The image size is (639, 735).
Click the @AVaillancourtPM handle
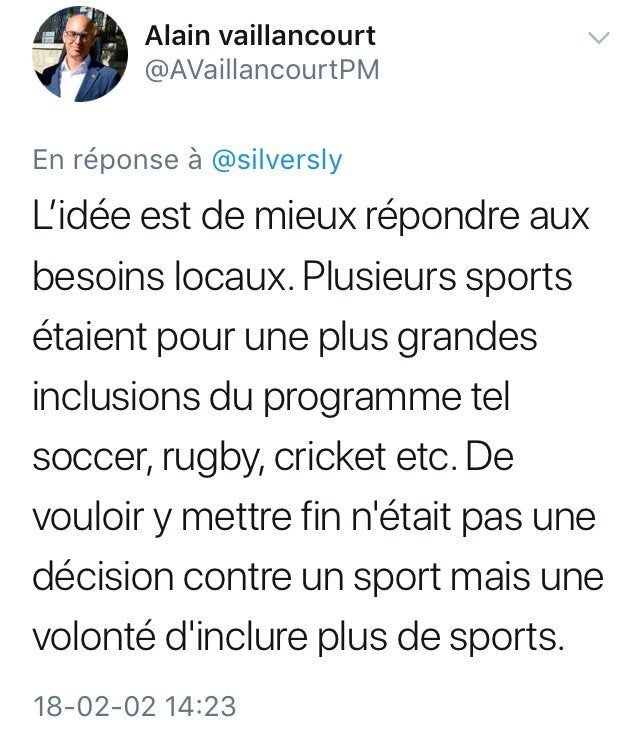[262, 70]
